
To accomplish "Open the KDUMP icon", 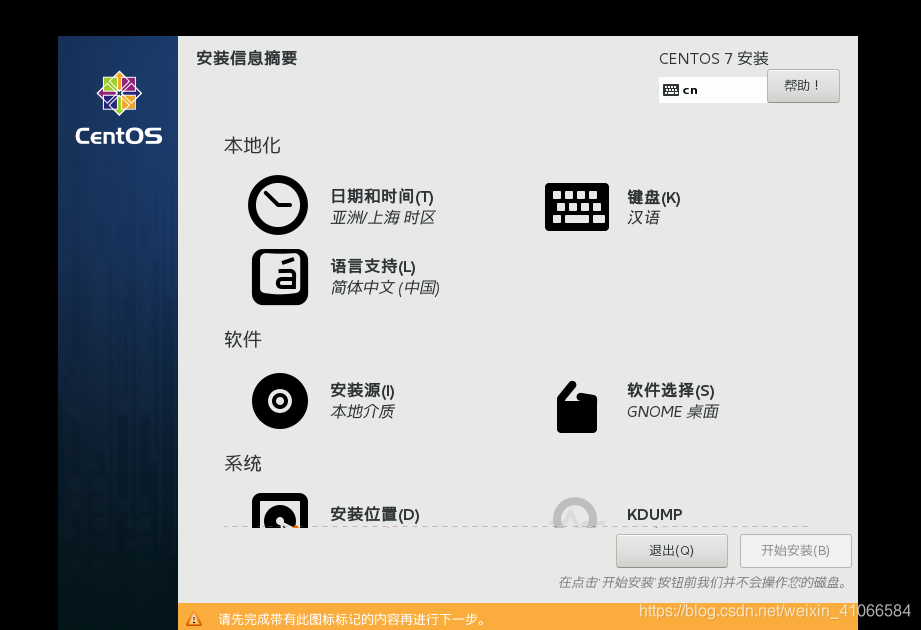I will pyautogui.click(x=575, y=513).
